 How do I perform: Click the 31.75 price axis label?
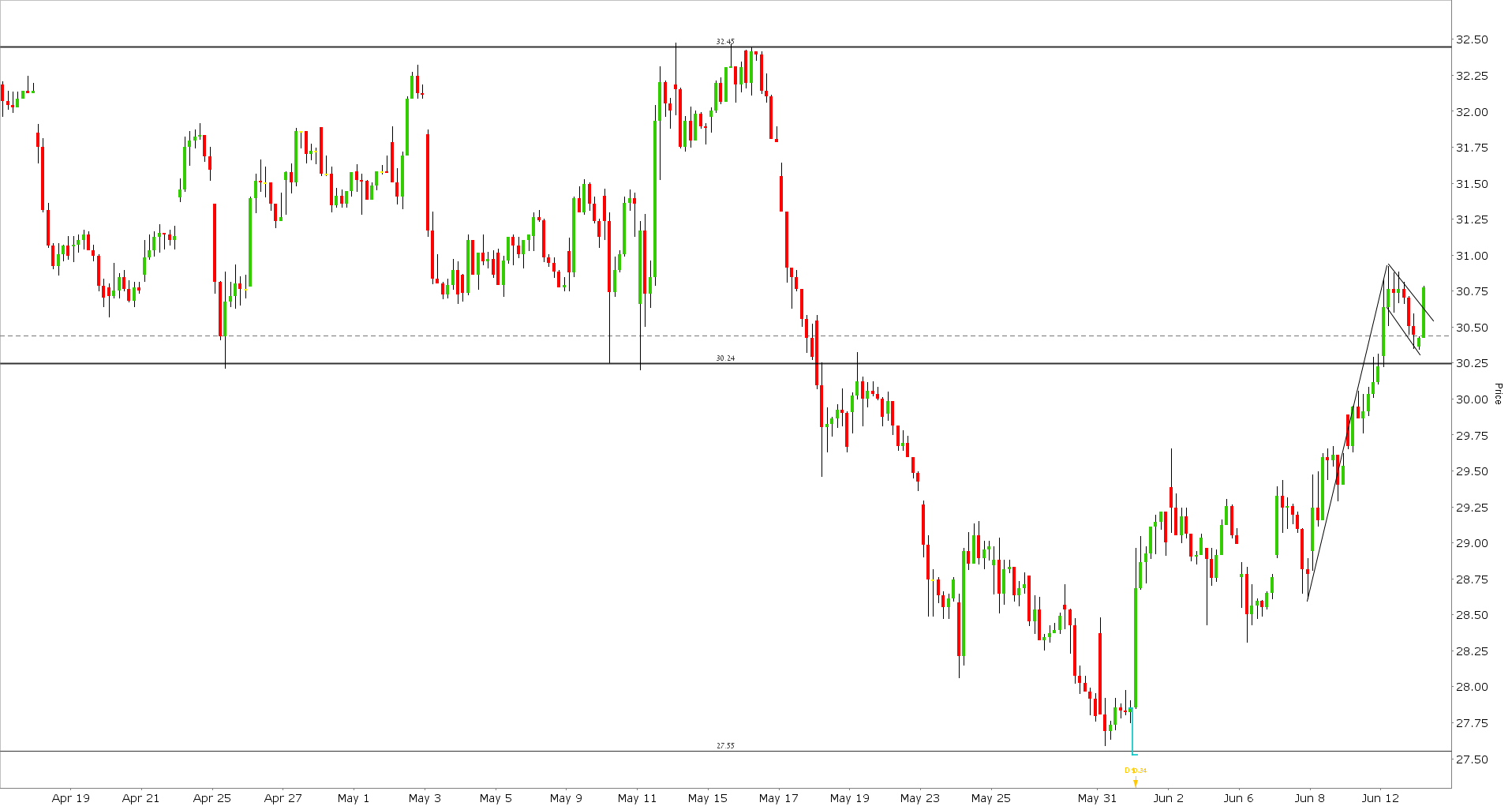[1472, 148]
